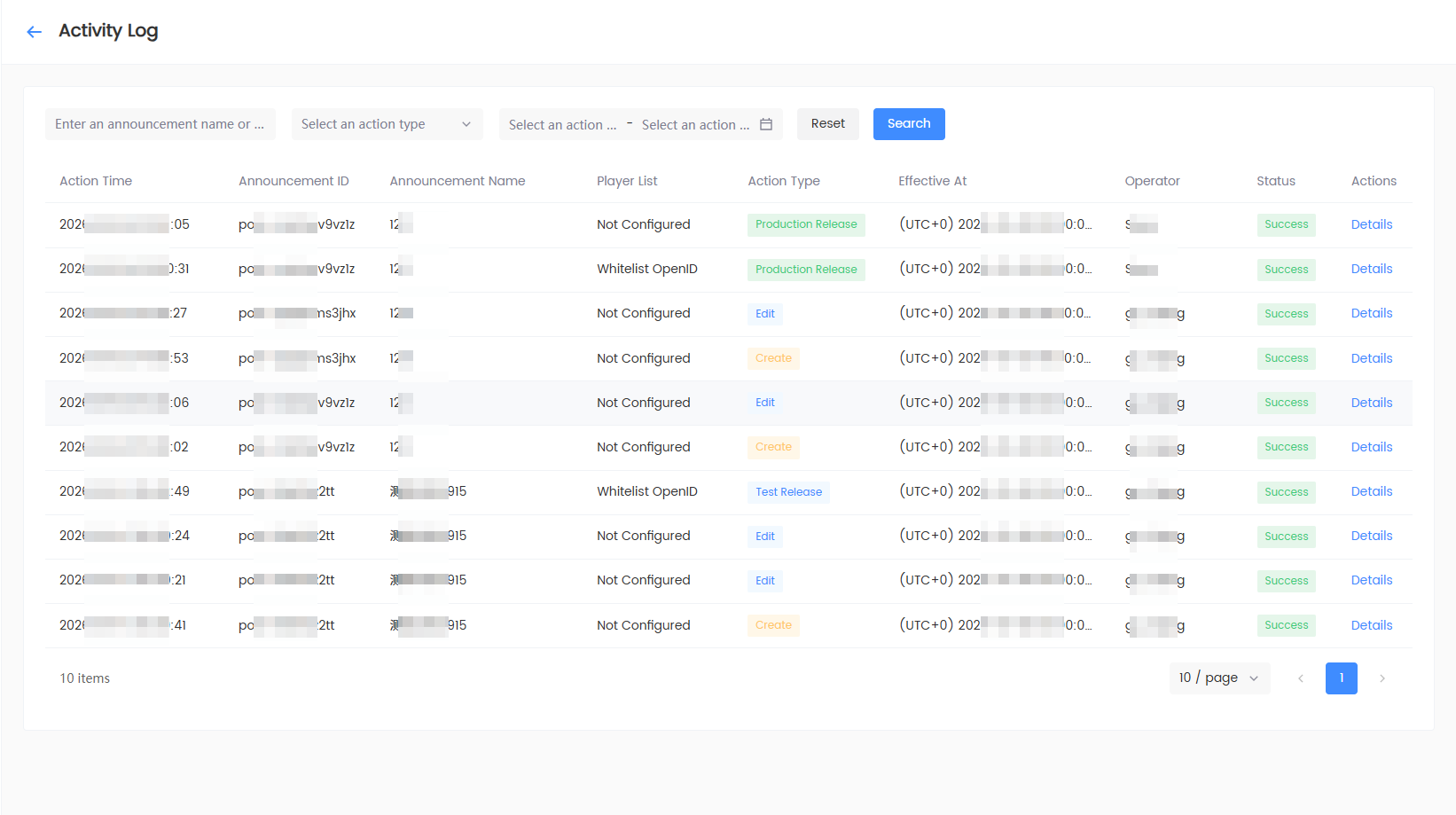Show Details for the row with time ending :02
1456x815 pixels.
click(1372, 447)
